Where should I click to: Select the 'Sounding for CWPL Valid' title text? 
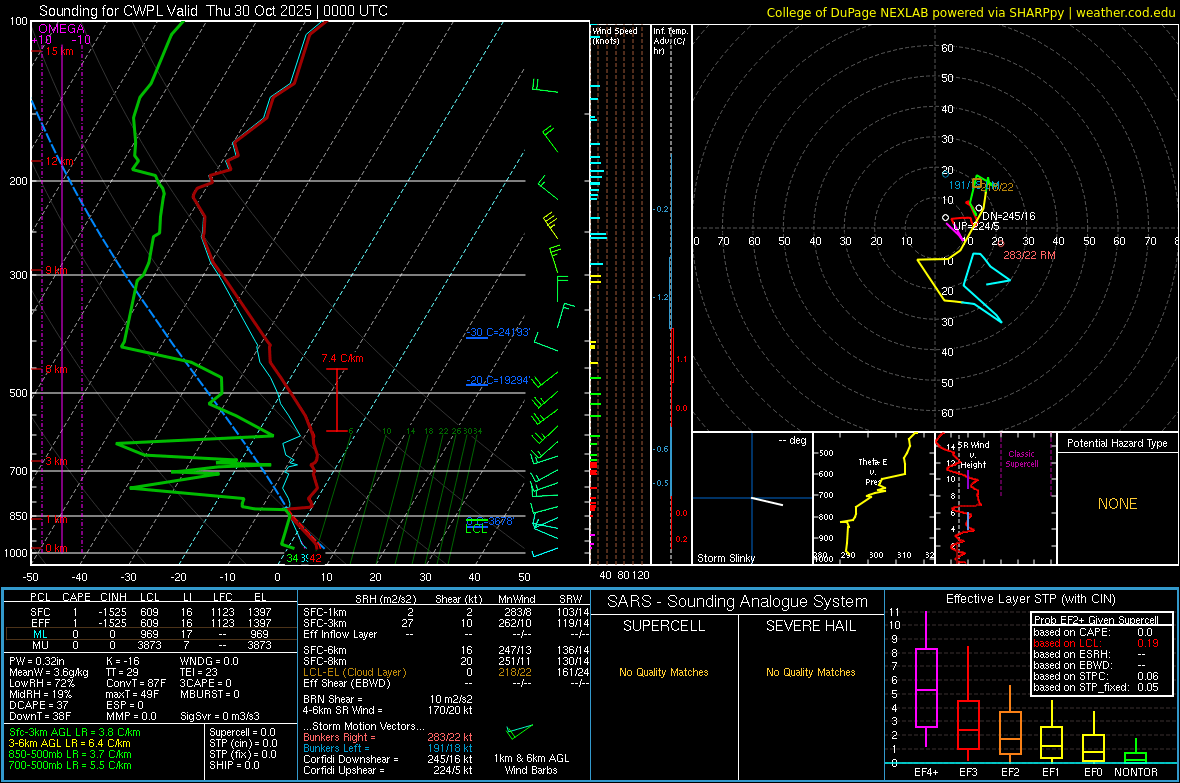pyautogui.click(x=120, y=11)
